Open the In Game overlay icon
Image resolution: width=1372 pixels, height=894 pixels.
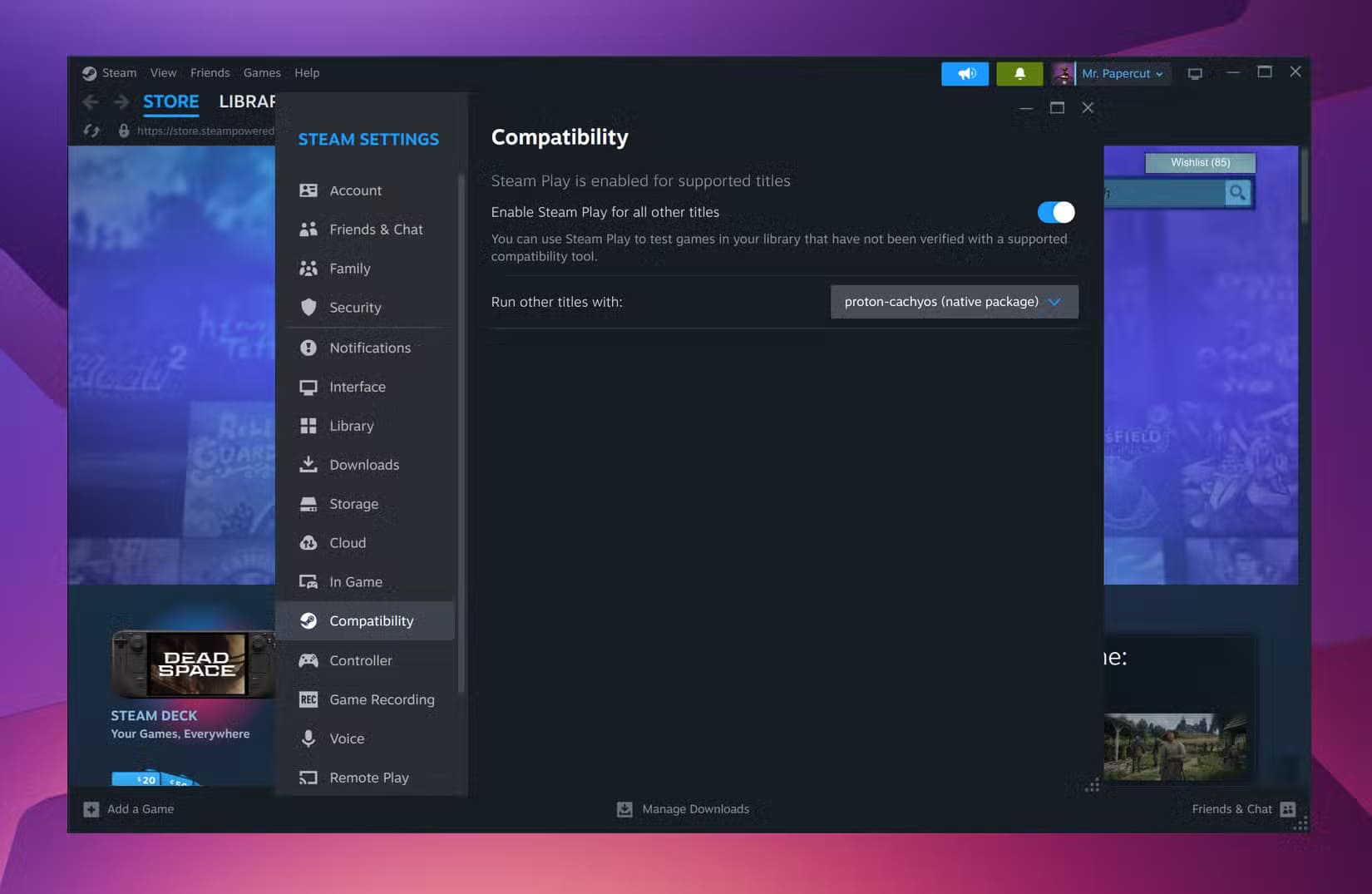coord(308,582)
